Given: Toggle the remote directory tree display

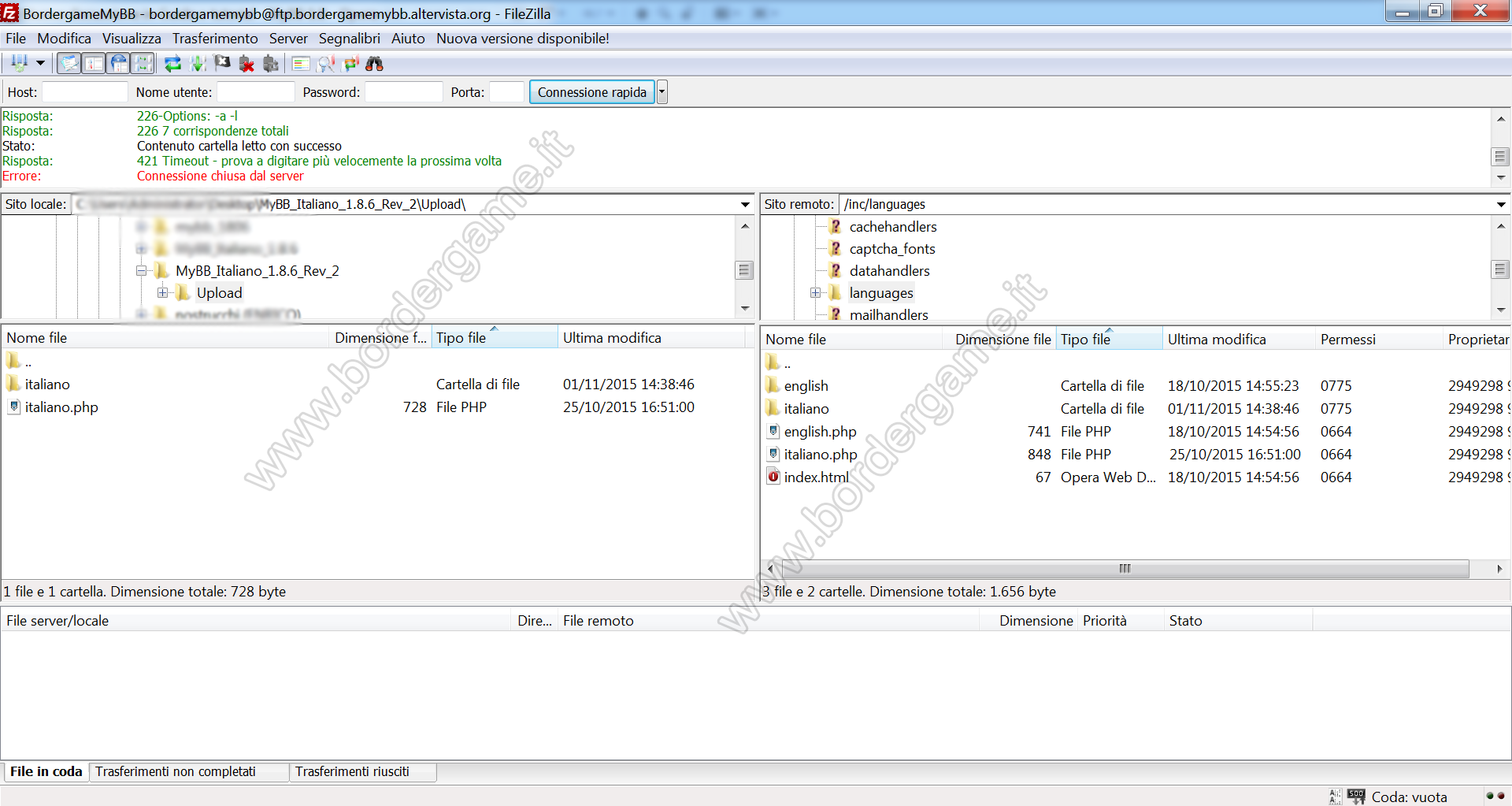Looking at the screenshot, I should [118, 64].
